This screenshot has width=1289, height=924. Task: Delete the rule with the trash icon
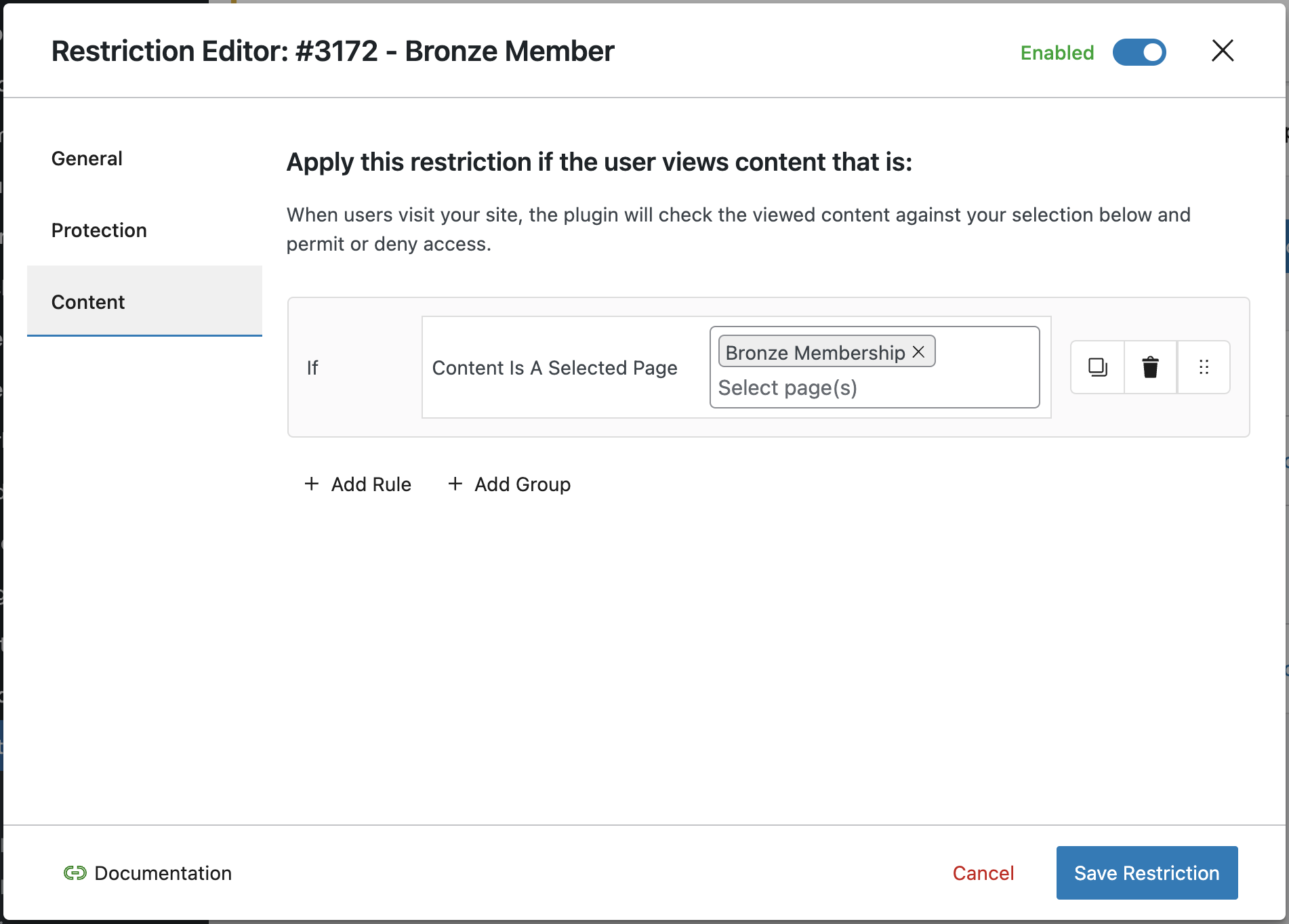(1150, 367)
